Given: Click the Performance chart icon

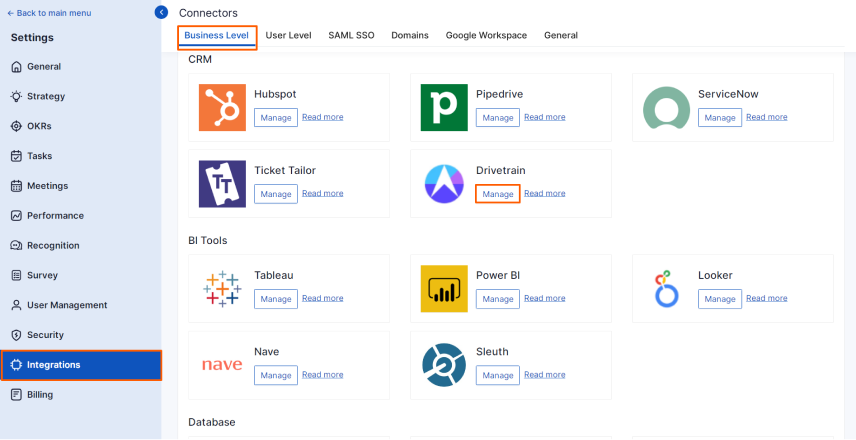Looking at the screenshot, I should (x=16, y=216).
